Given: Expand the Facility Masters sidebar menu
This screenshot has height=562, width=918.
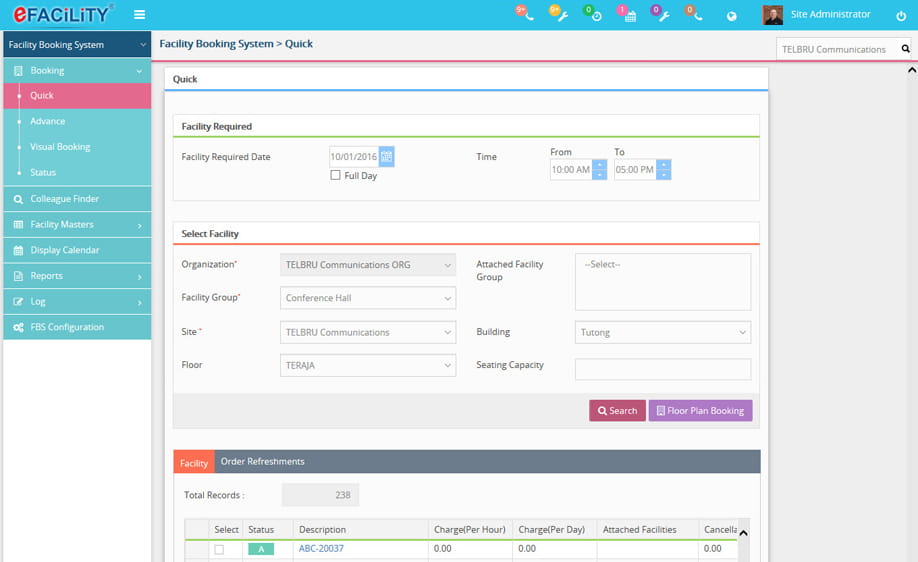Looking at the screenshot, I should pyautogui.click(x=77, y=225).
